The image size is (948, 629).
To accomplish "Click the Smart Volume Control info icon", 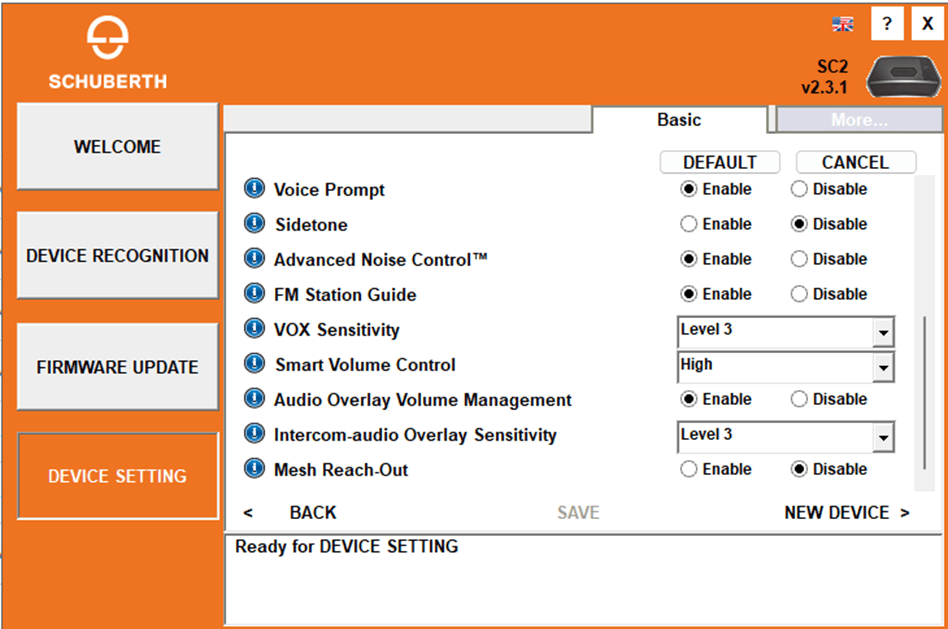I will (x=255, y=364).
